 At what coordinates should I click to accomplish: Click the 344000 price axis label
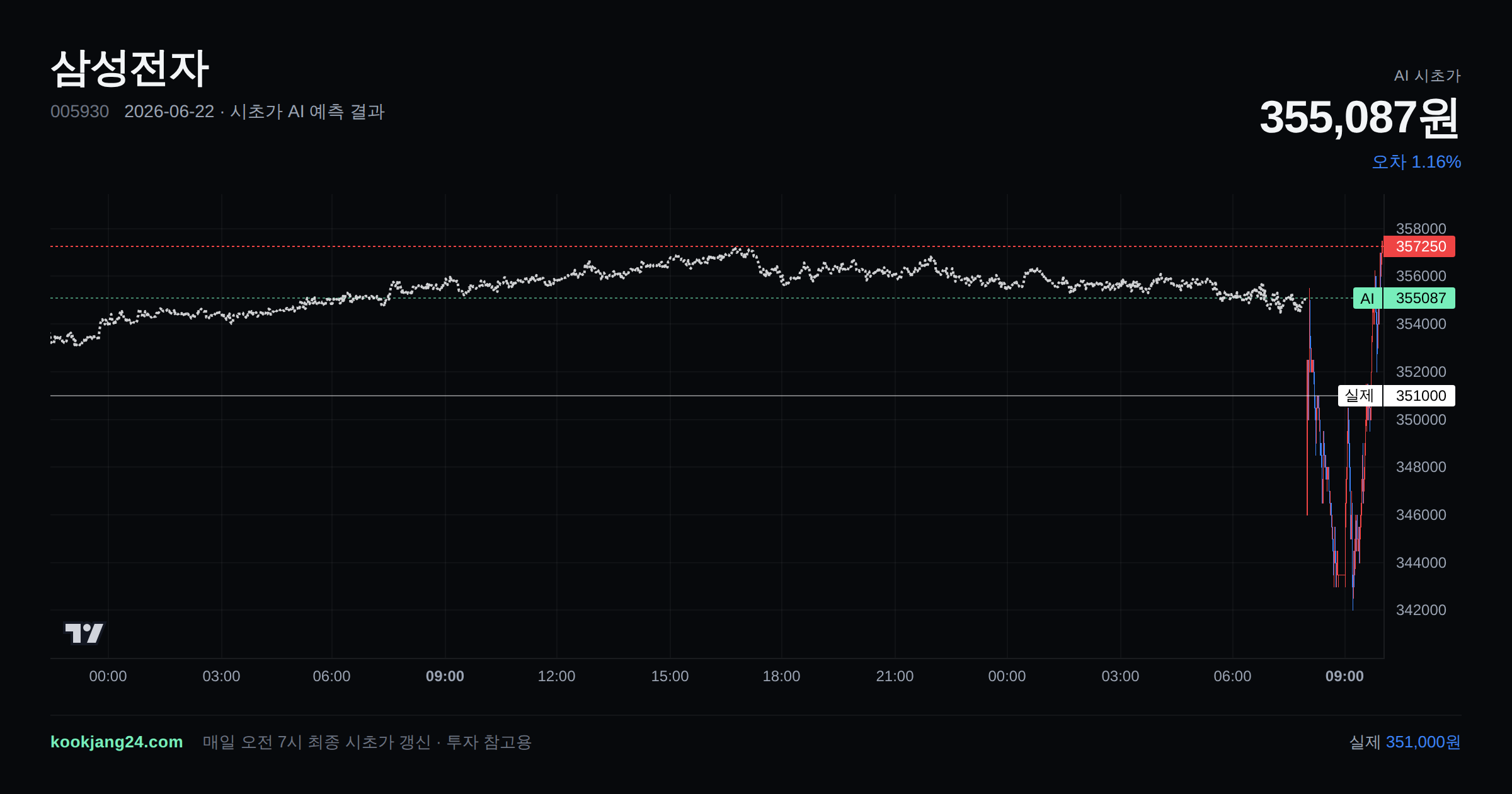click(1421, 563)
